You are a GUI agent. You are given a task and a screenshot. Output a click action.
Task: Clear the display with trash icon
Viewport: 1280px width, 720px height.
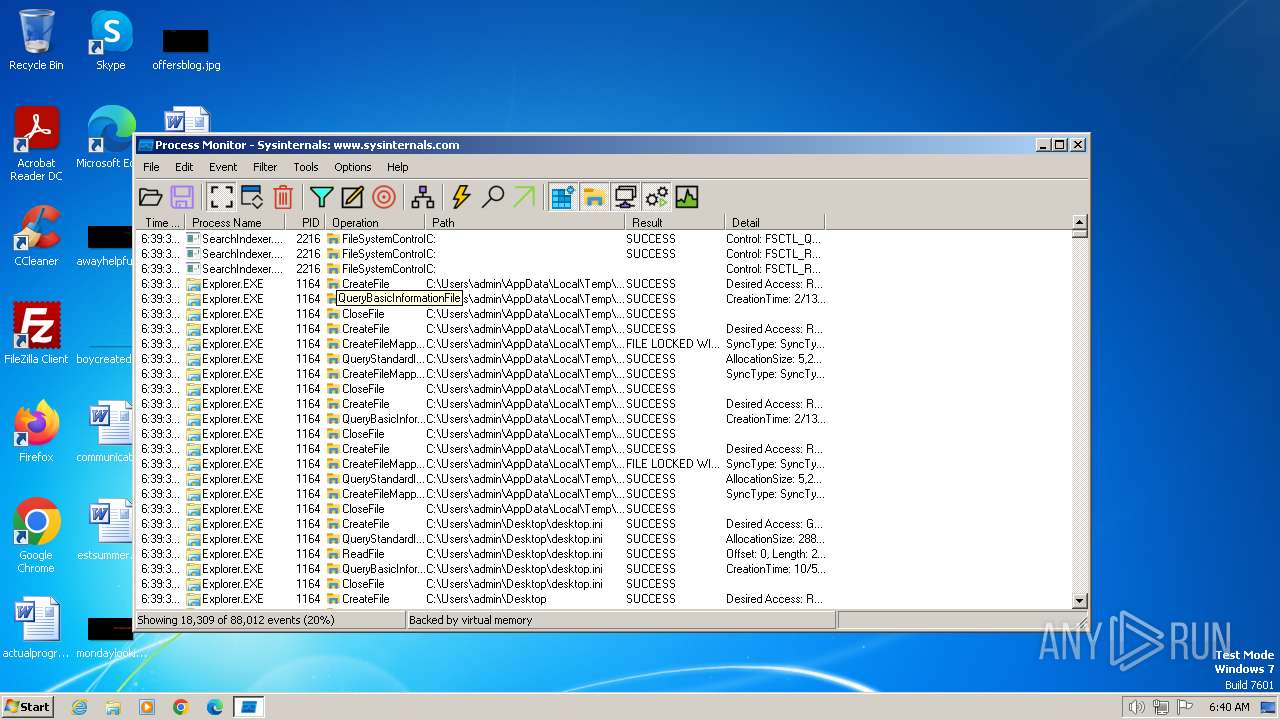[283, 197]
